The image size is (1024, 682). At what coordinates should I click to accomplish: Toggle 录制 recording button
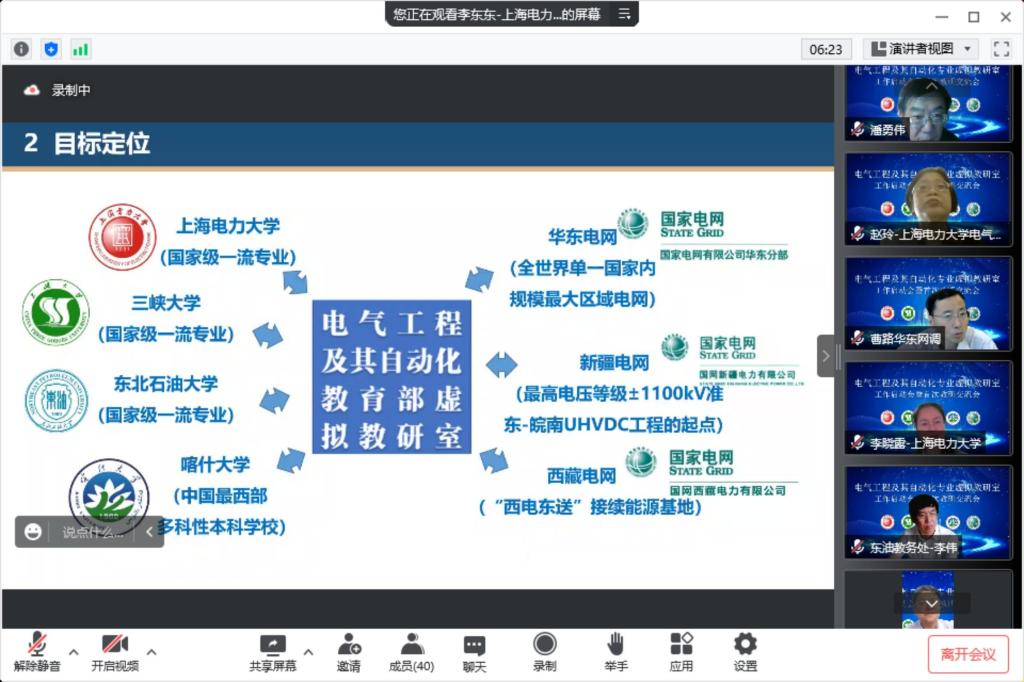click(x=544, y=653)
